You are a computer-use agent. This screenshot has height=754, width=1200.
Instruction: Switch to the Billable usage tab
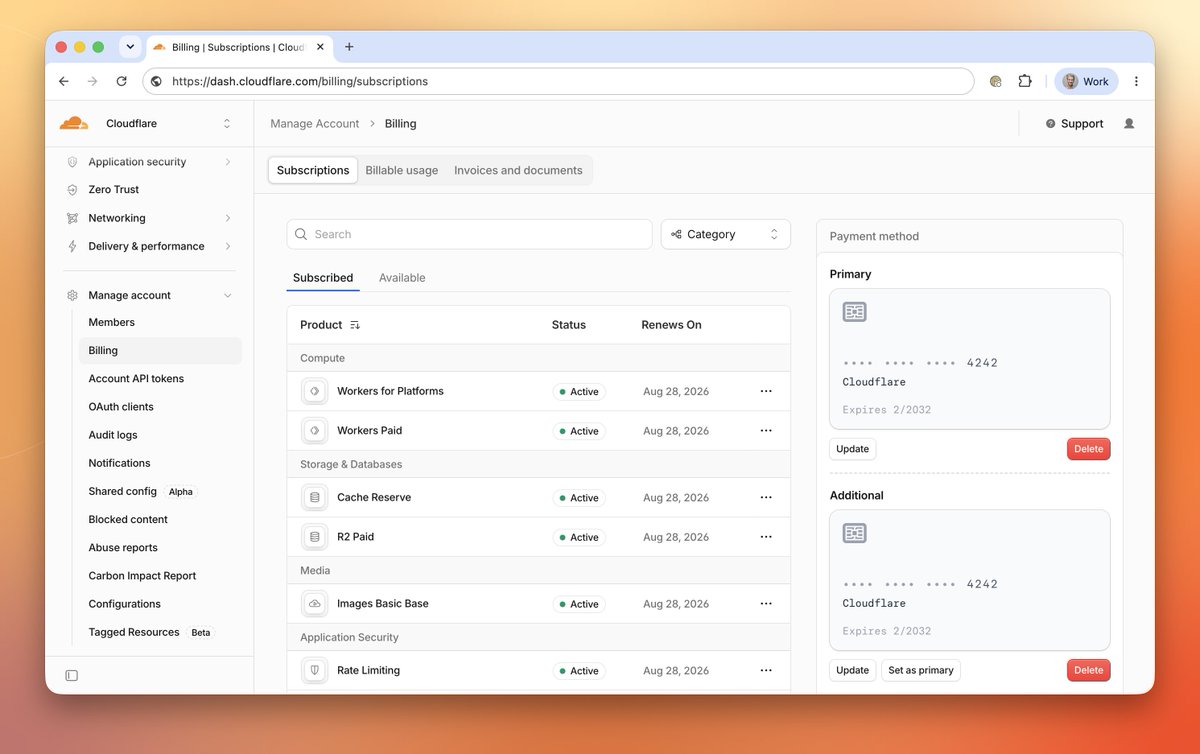402,170
